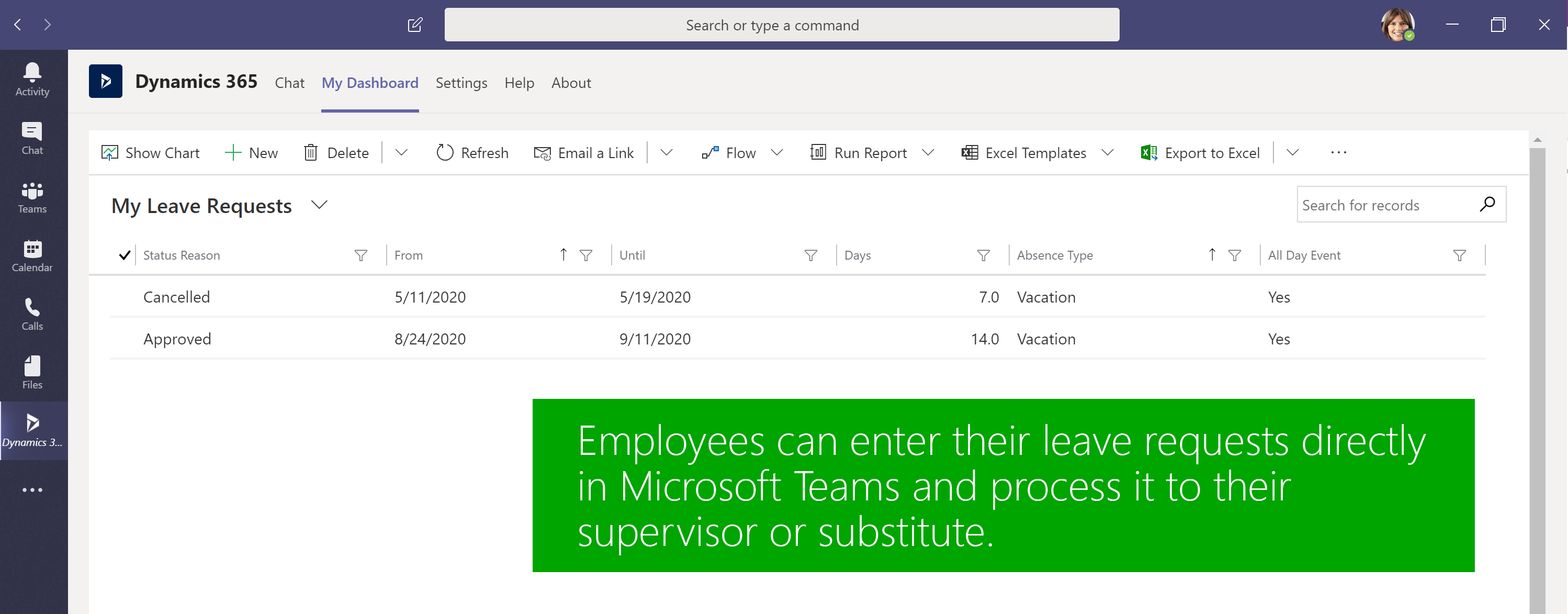Click the 14.0 days value

984,339
